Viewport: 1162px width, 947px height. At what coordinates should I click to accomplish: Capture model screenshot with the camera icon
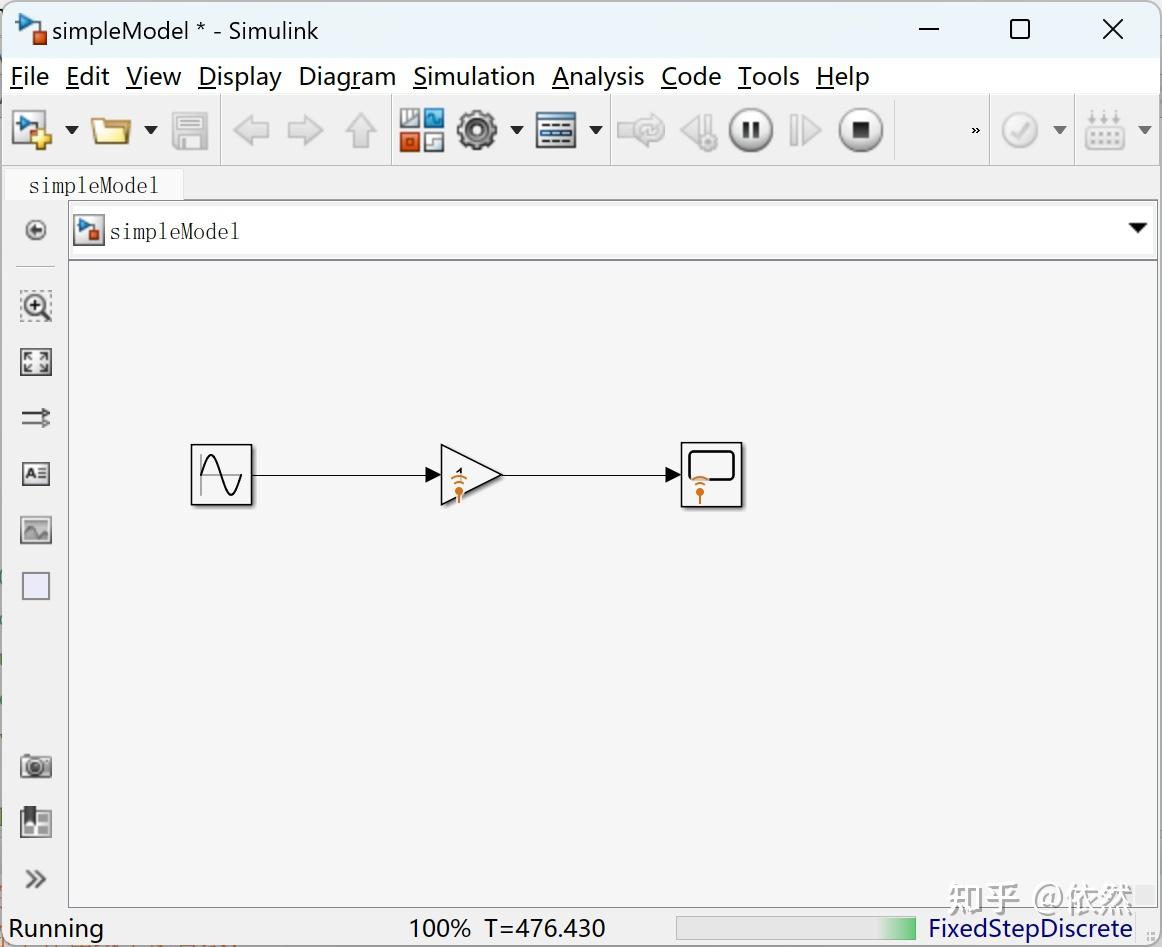click(x=36, y=766)
